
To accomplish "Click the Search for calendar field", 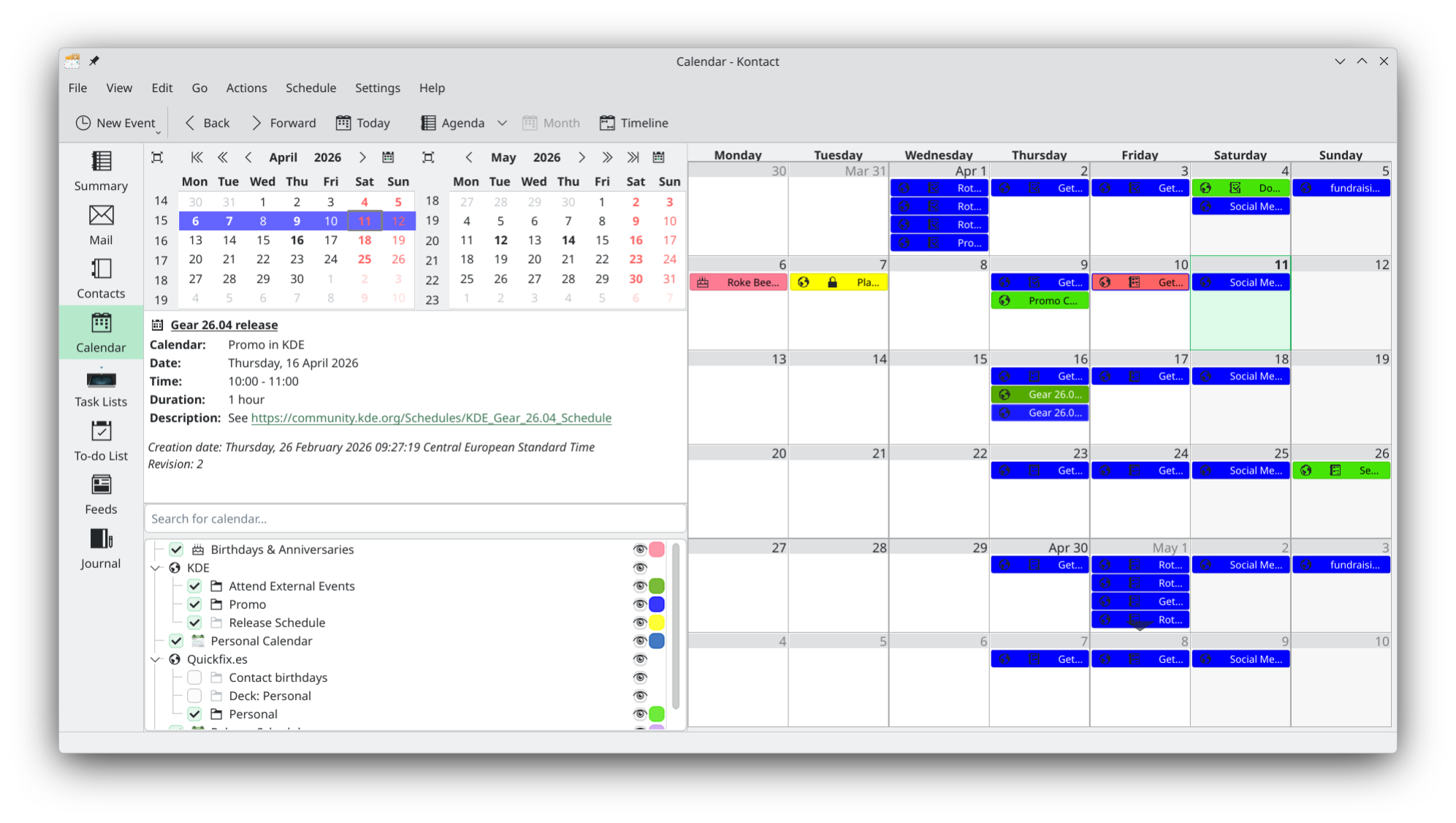I will (414, 519).
